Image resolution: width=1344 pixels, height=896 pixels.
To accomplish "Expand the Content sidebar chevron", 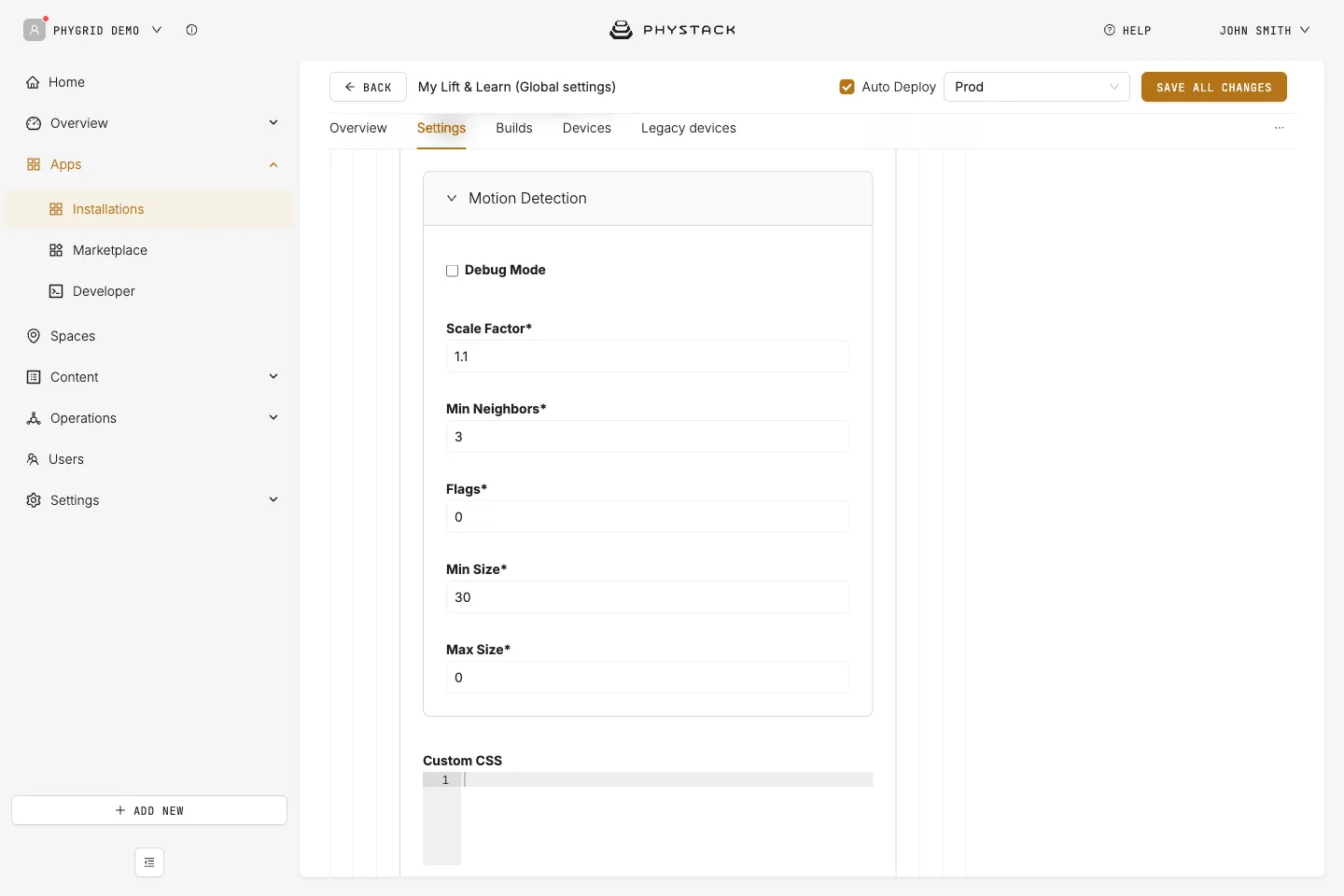I will click(x=273, y=376).
